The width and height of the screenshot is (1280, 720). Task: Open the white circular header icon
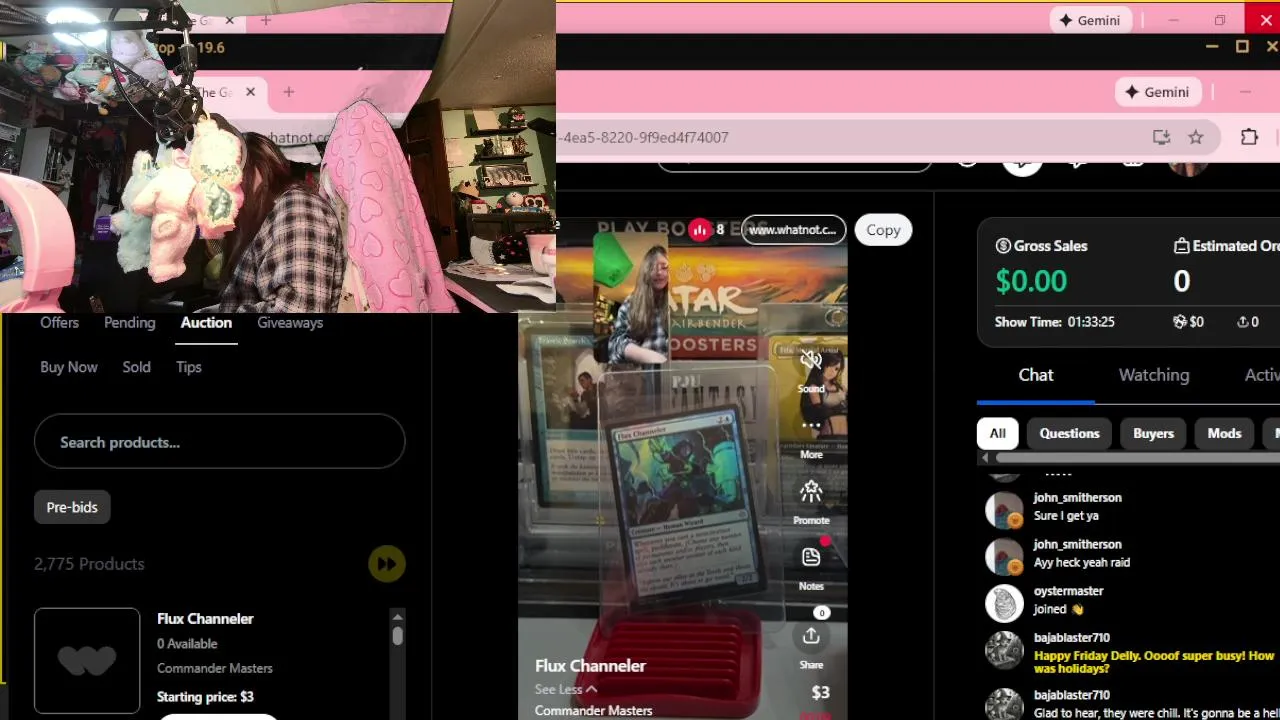pos(1022,166)
